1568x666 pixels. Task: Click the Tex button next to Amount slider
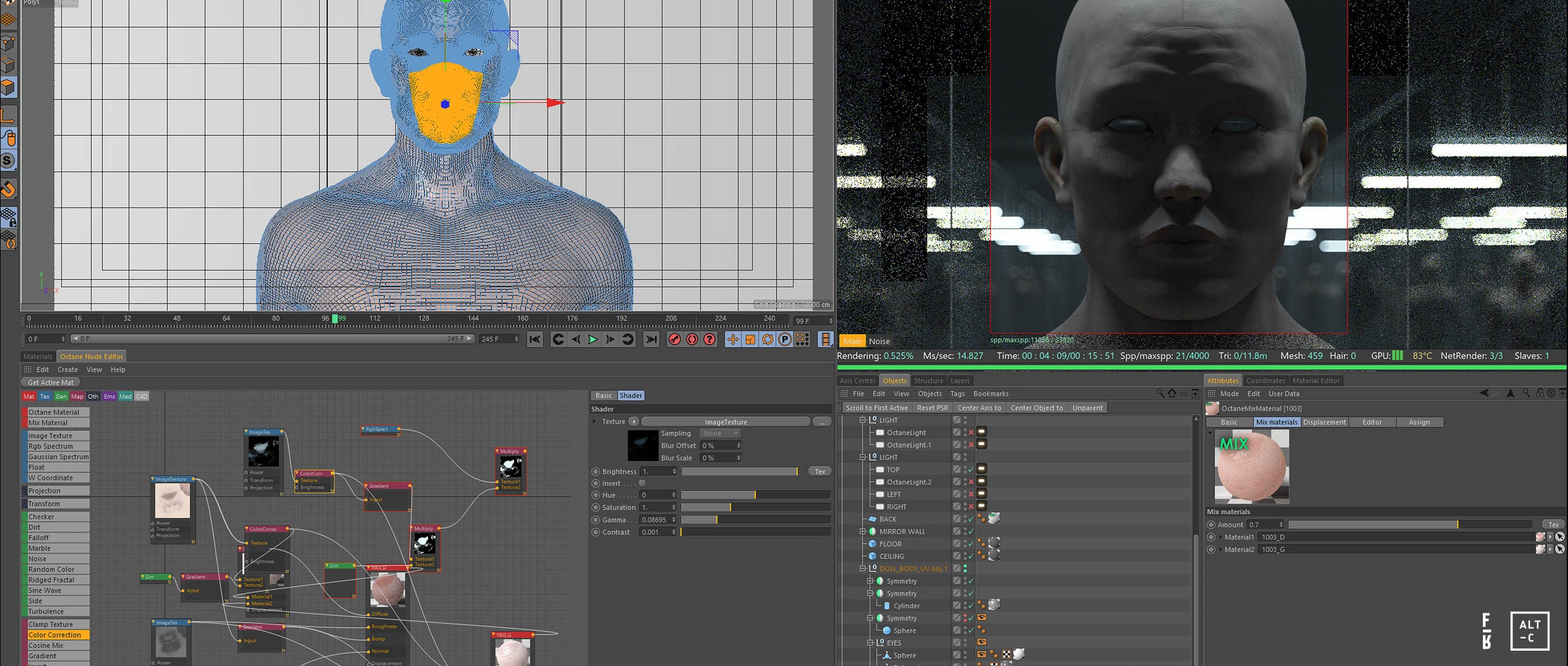[x=1553, y=525]
